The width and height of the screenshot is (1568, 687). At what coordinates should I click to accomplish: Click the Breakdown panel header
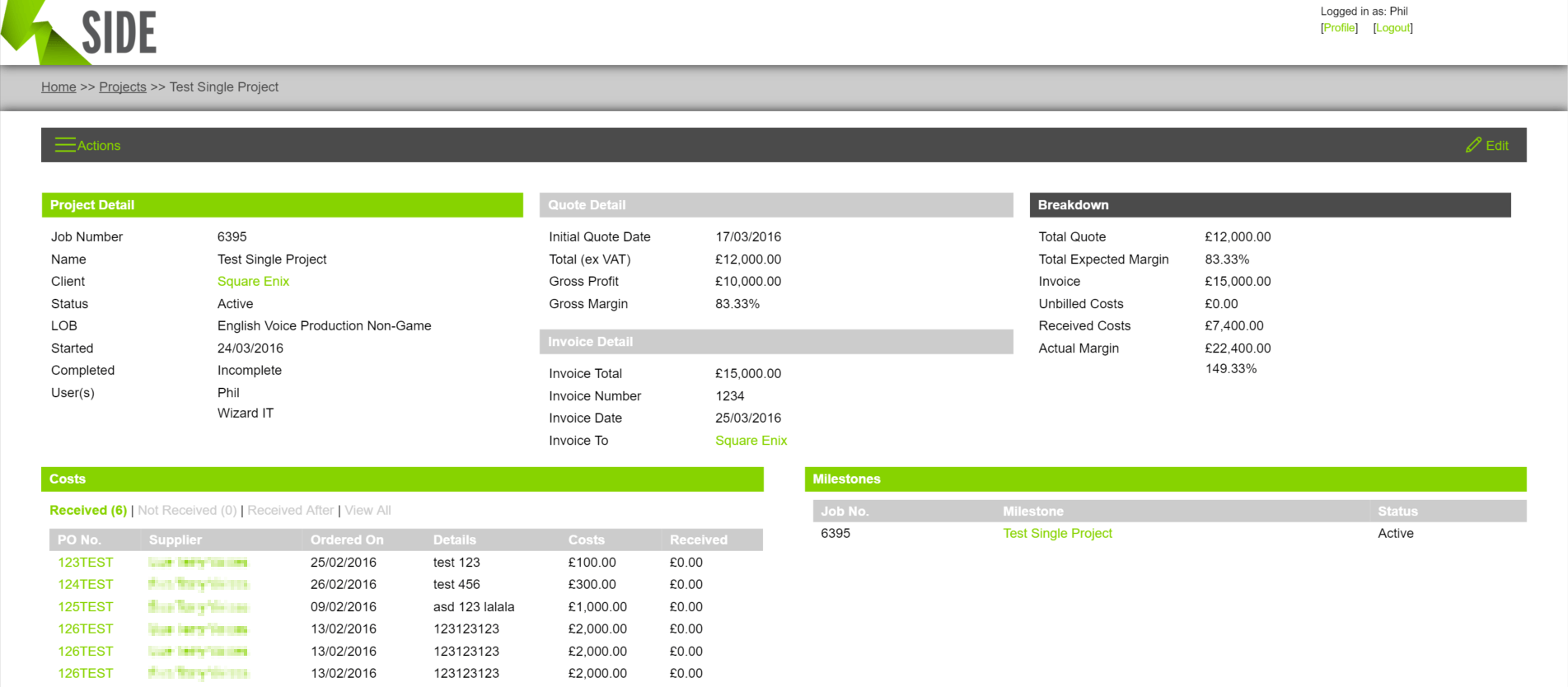(1270, 205)
